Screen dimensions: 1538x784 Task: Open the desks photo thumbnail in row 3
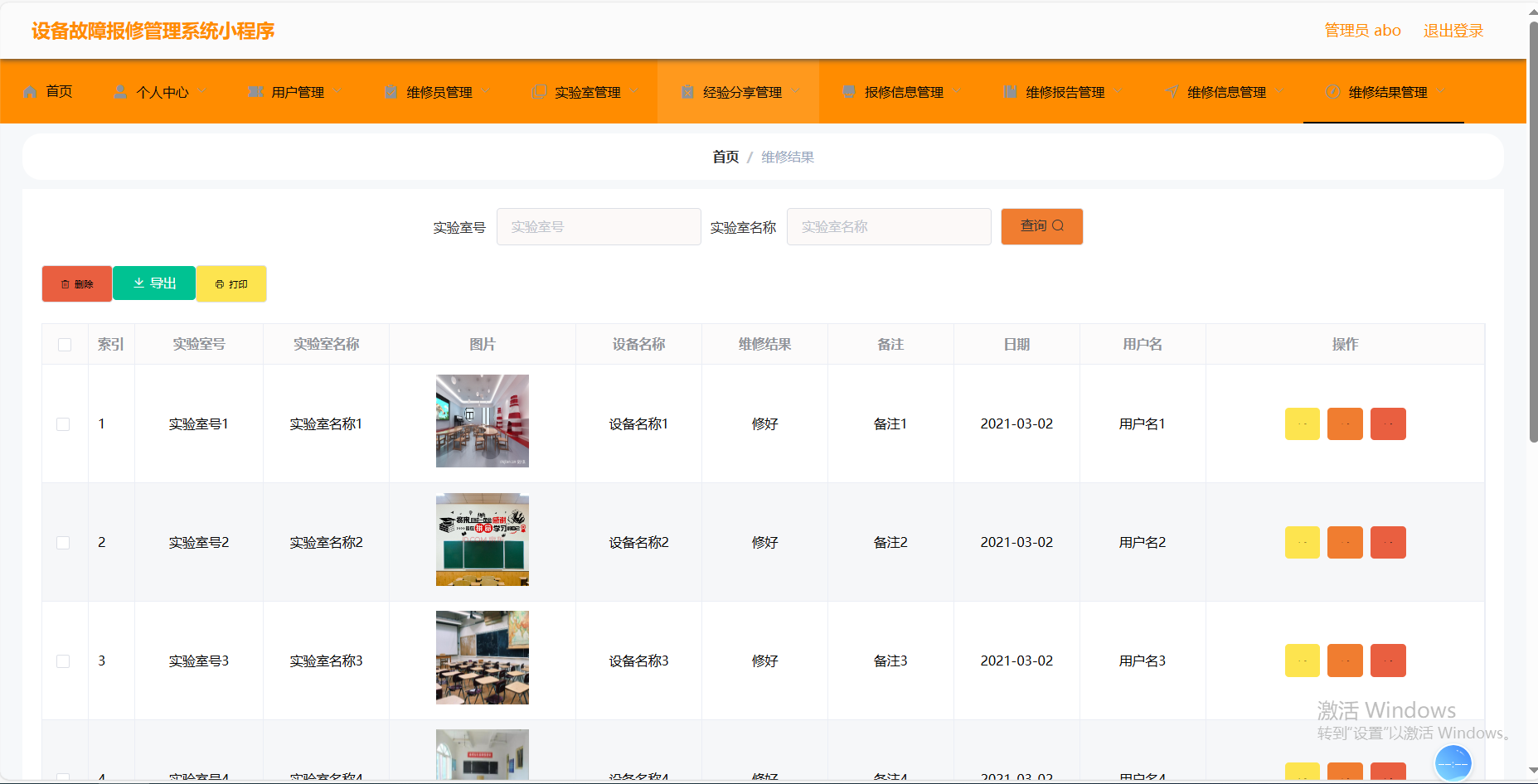point(483,658)
